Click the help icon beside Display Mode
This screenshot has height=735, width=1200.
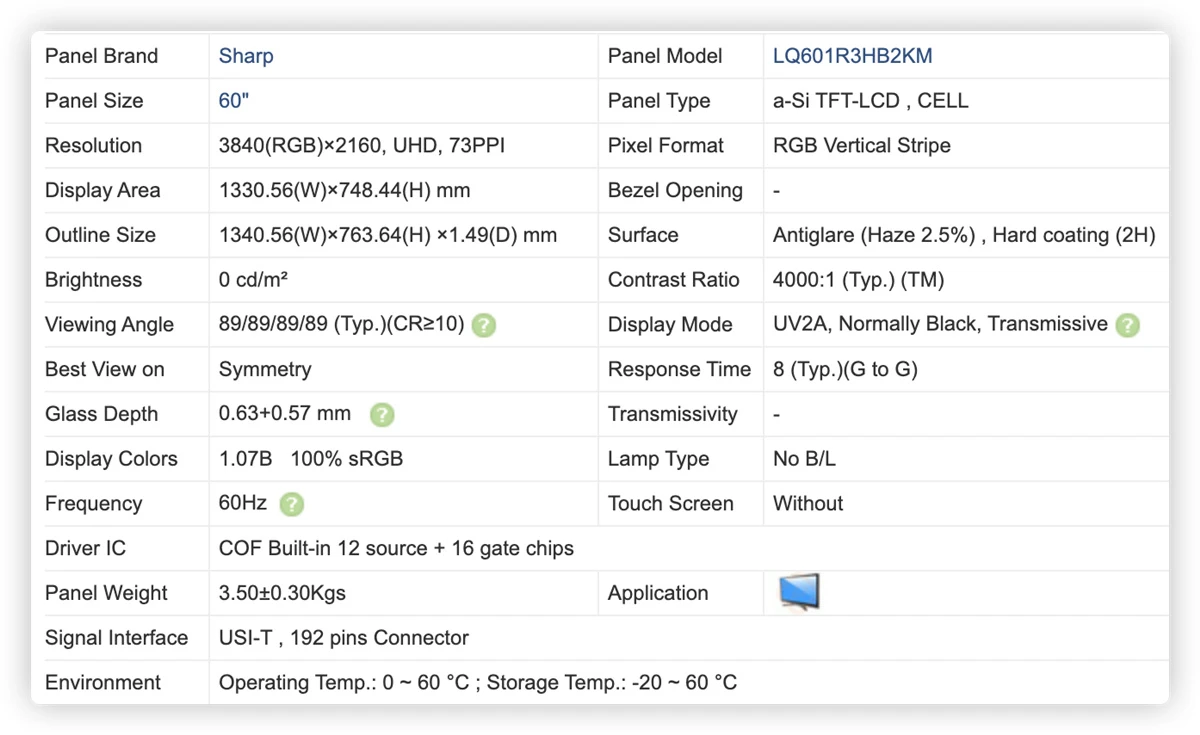pyautogui.click(x=1128, y=325)
